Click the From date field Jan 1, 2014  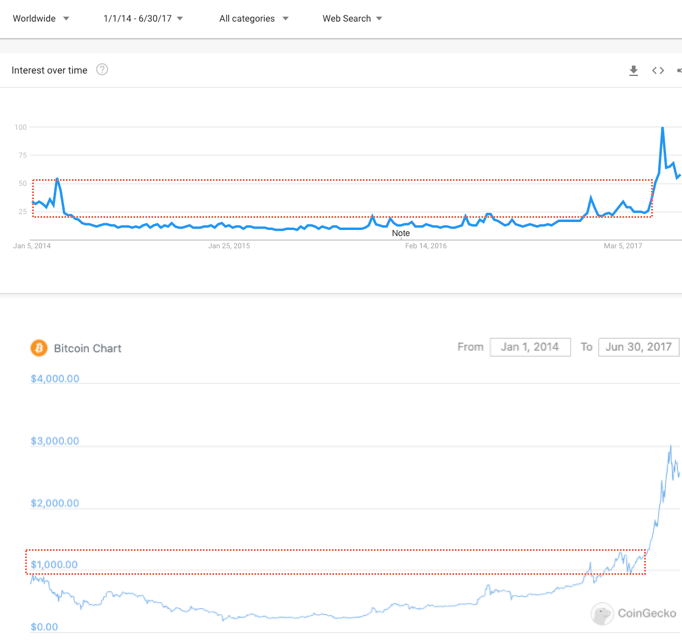[530, 347]
